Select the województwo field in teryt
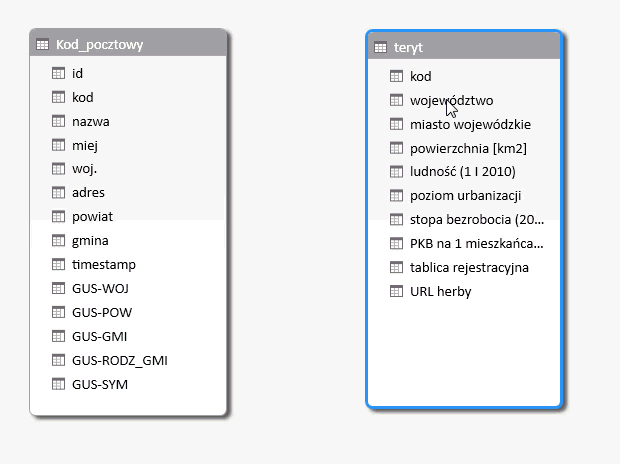The width and height of the screenshot is (620, 464). tap(451, 100)
